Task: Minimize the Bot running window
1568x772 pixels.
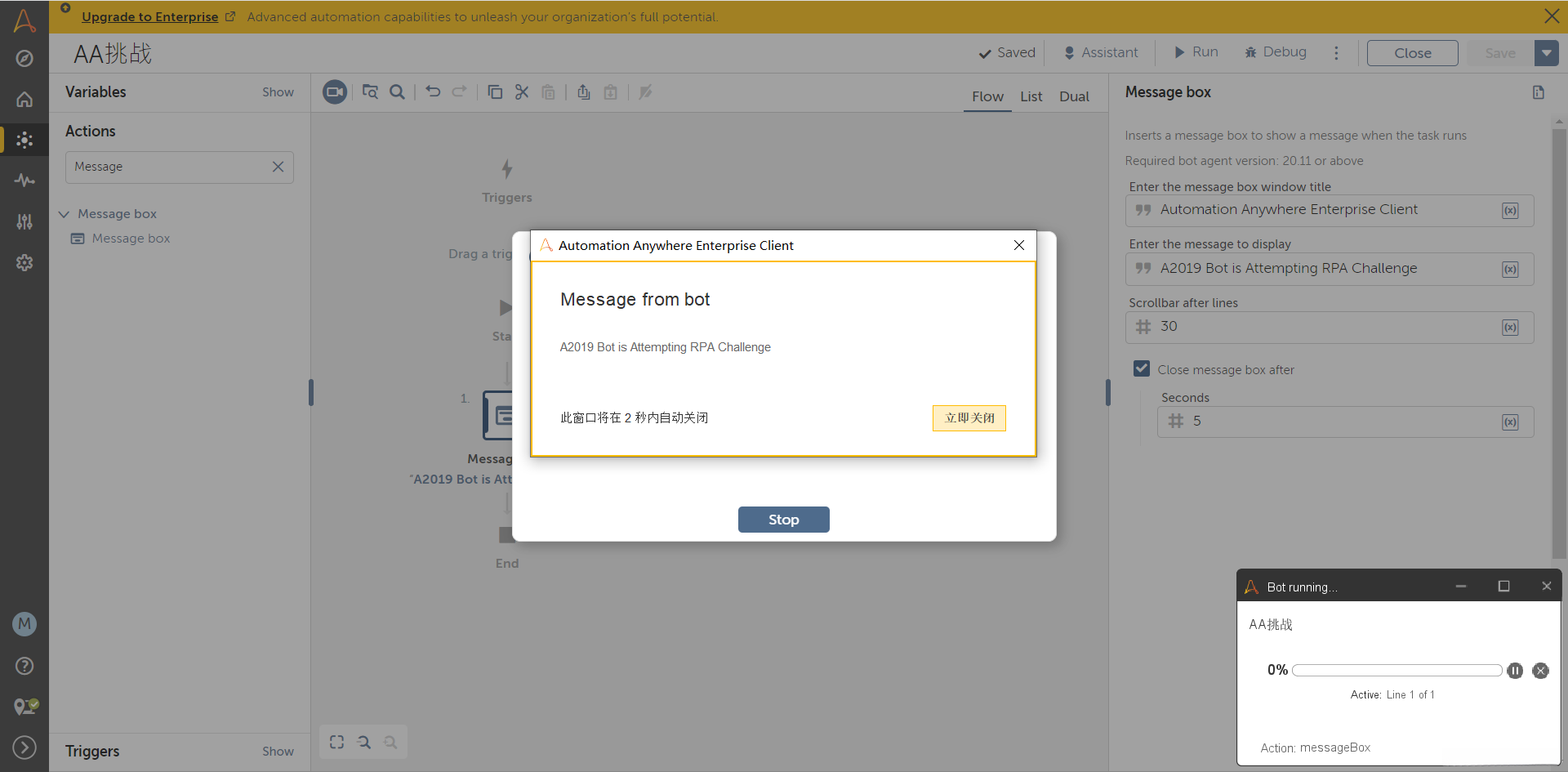Action: tap(1461, 587)
